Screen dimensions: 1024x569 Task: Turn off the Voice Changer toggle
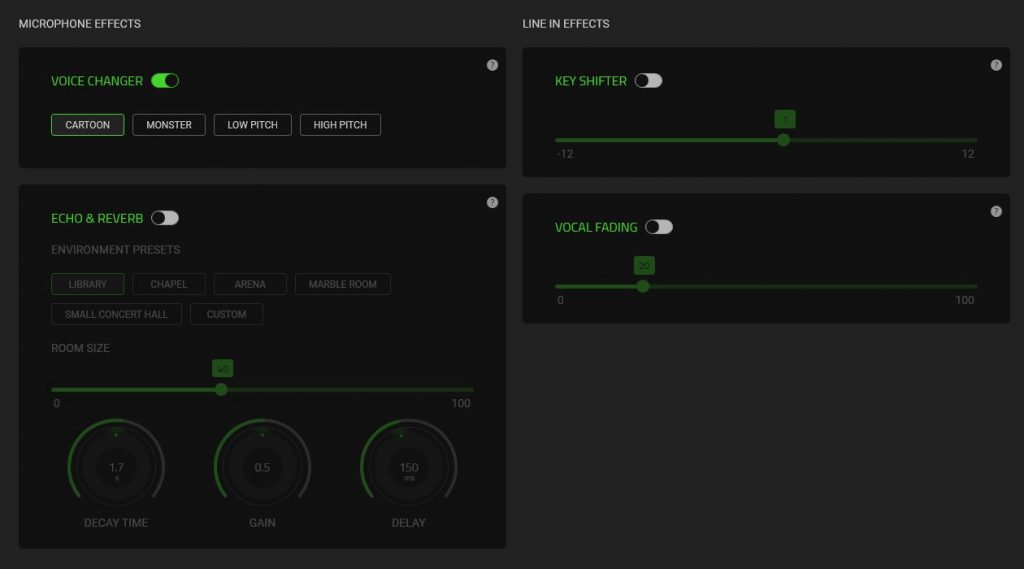(165, 80)
